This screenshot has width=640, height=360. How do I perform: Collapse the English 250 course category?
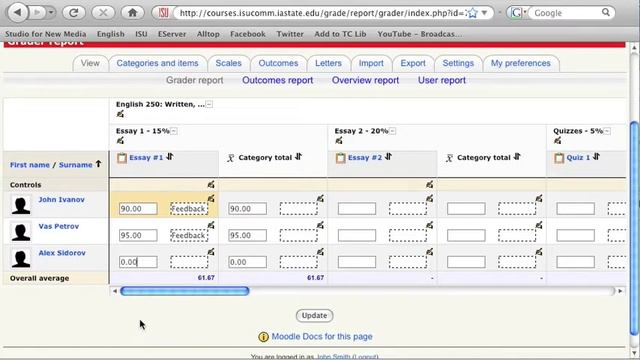click(209, 104)
